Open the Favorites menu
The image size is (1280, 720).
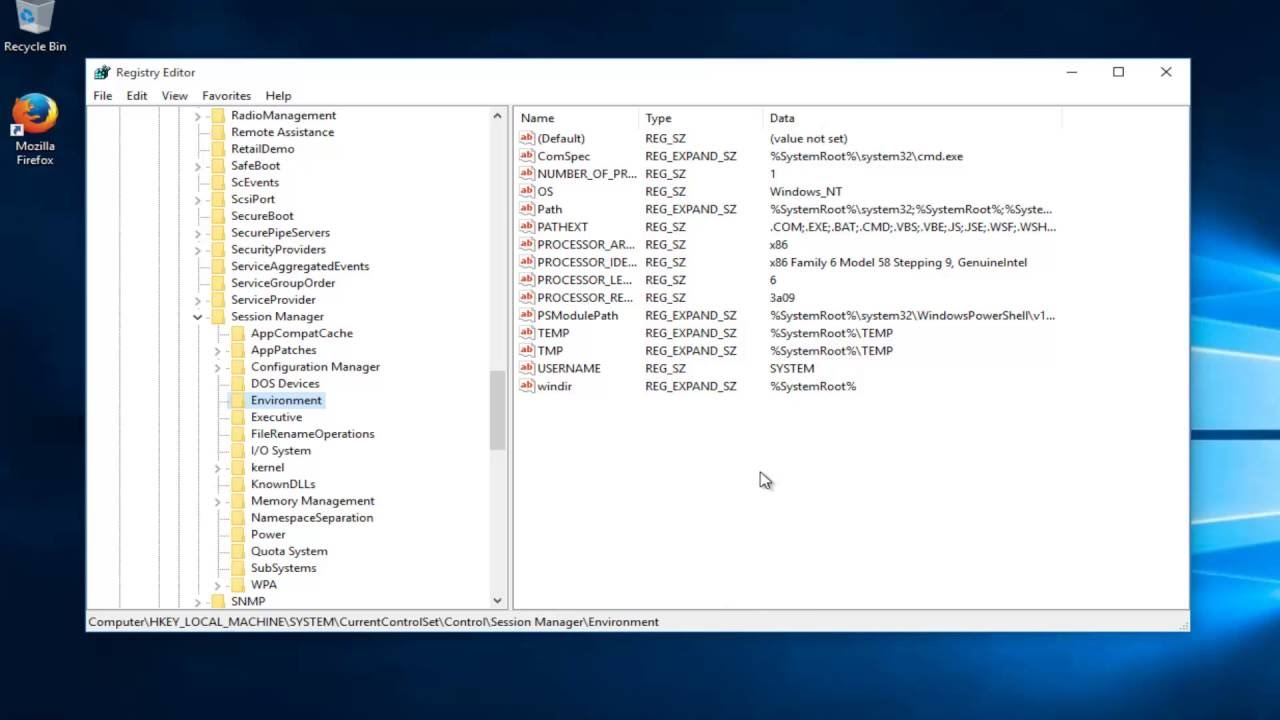pyautogui.click(x=226, y=96)
